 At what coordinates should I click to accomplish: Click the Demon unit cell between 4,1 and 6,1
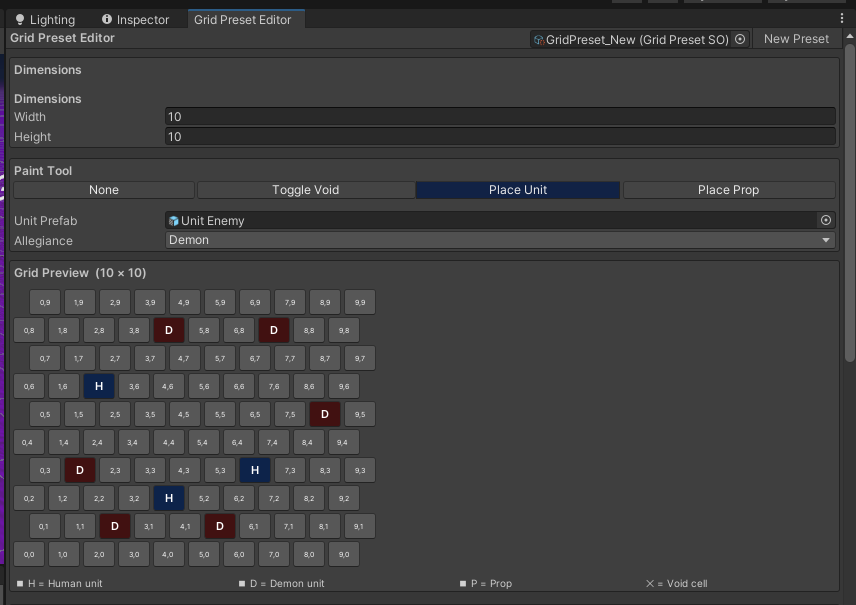click(220, 526)
